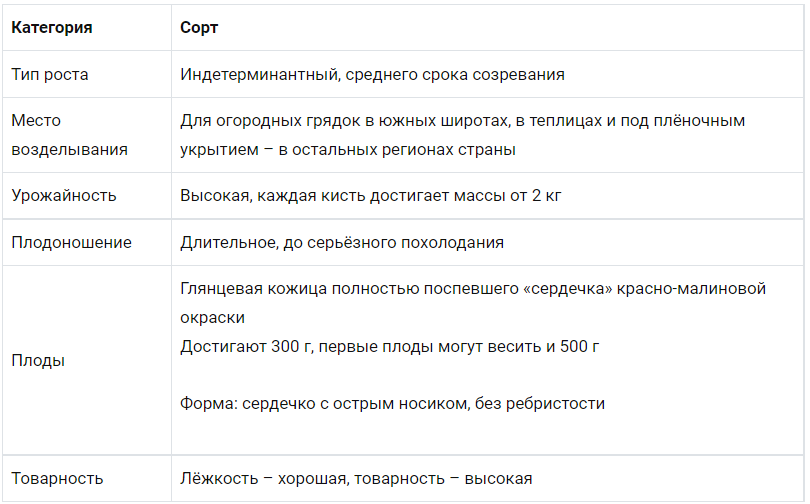
Task: Select the Плоды row label
Action: [x=38, y=360]
